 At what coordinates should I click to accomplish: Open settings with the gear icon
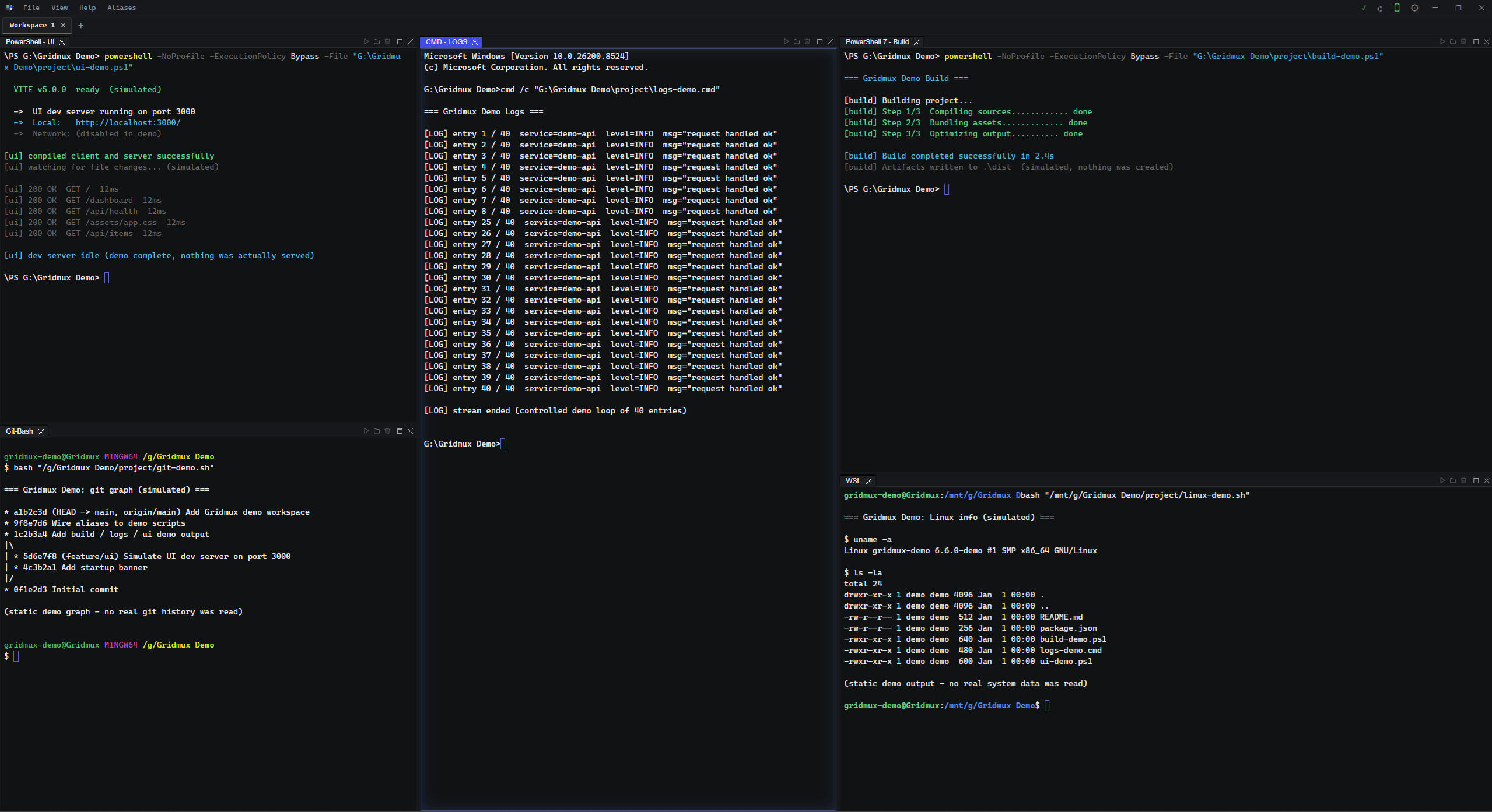tap(1414, 8)
